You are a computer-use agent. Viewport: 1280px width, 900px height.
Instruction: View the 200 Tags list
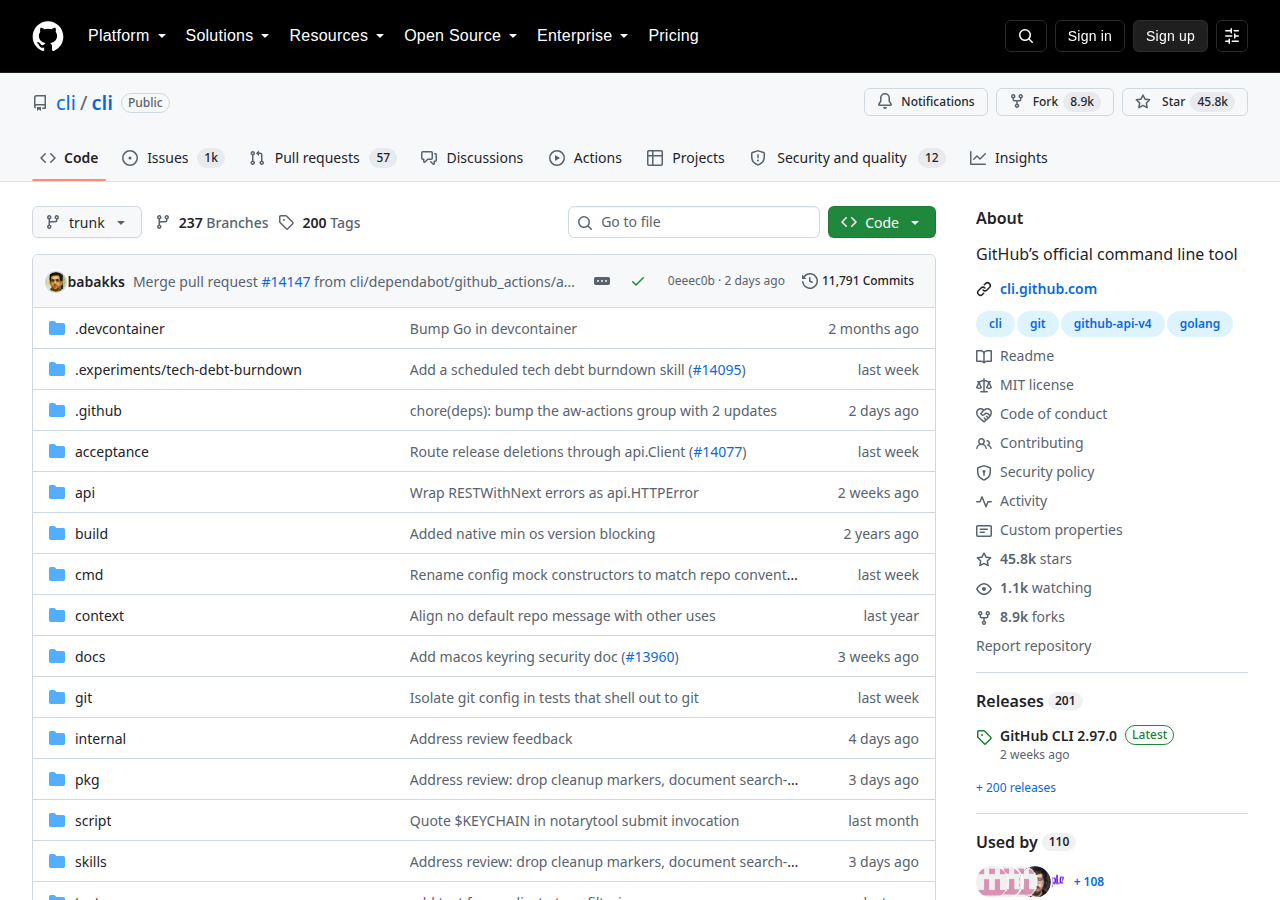click(319, 223)
